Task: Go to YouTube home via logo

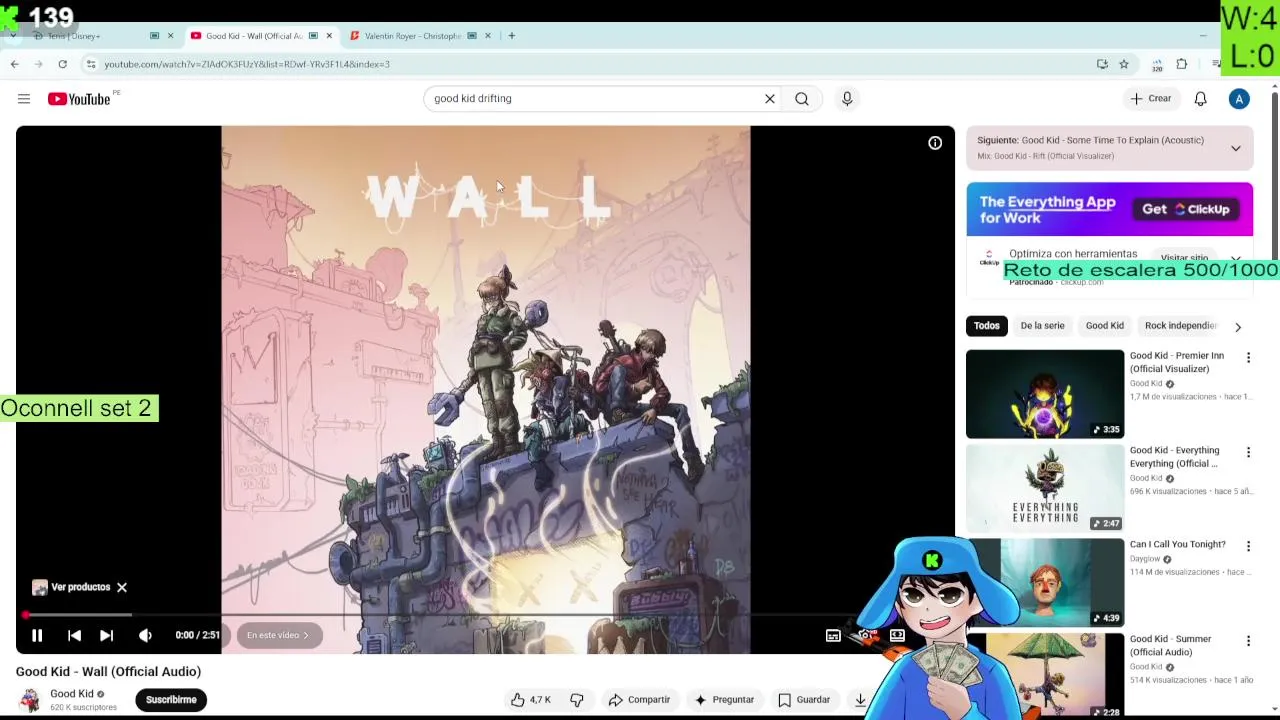Action: 79,99
